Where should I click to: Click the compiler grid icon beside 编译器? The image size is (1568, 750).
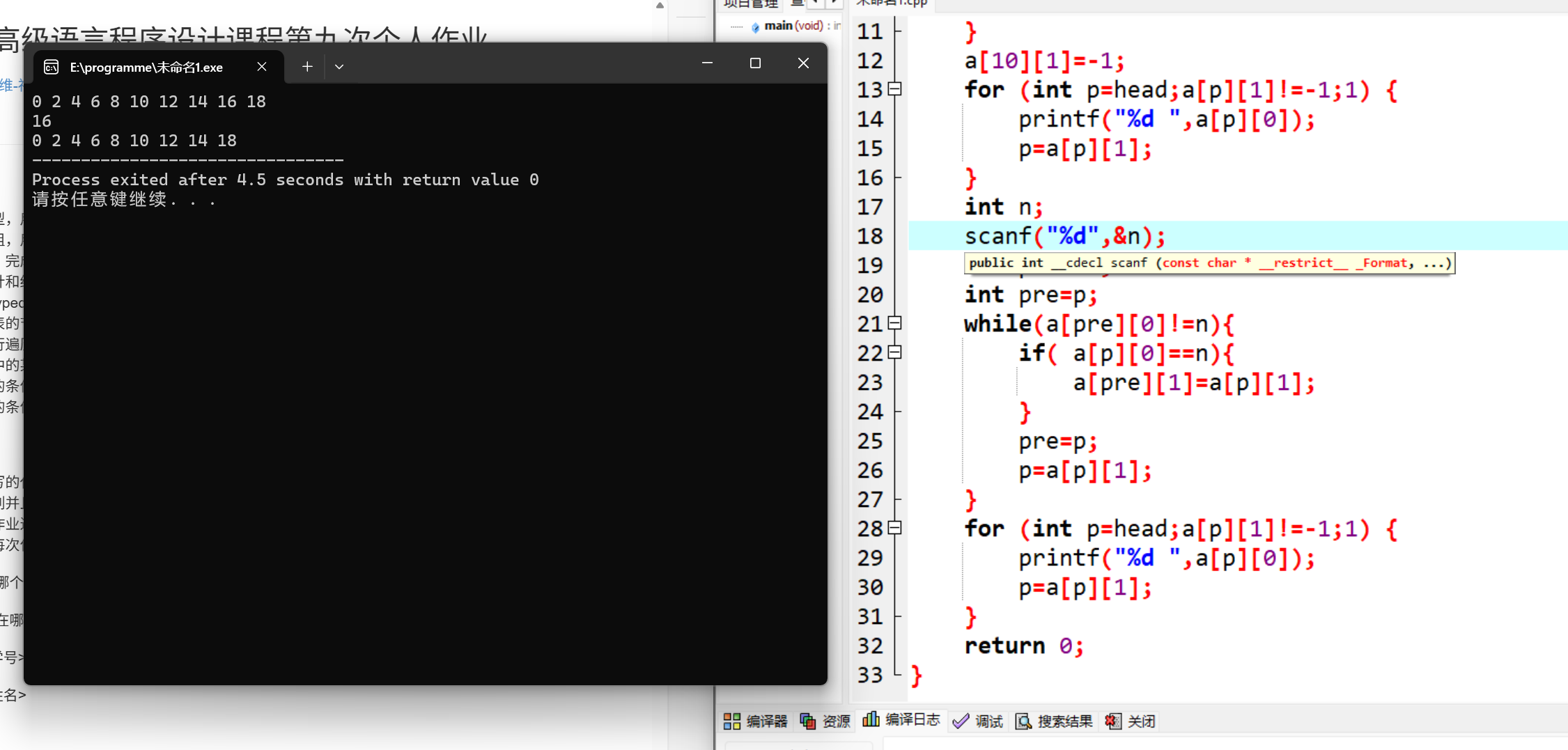[732, 721]
